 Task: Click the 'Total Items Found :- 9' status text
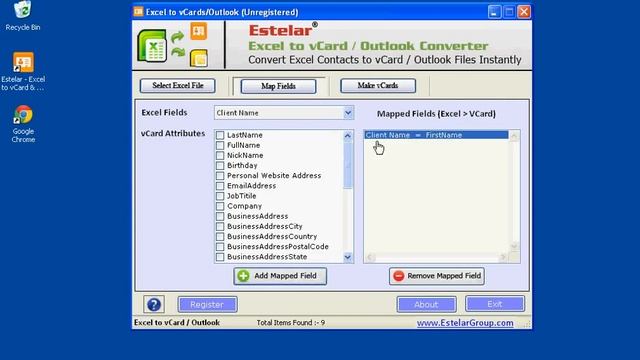[x=291, y=323]
